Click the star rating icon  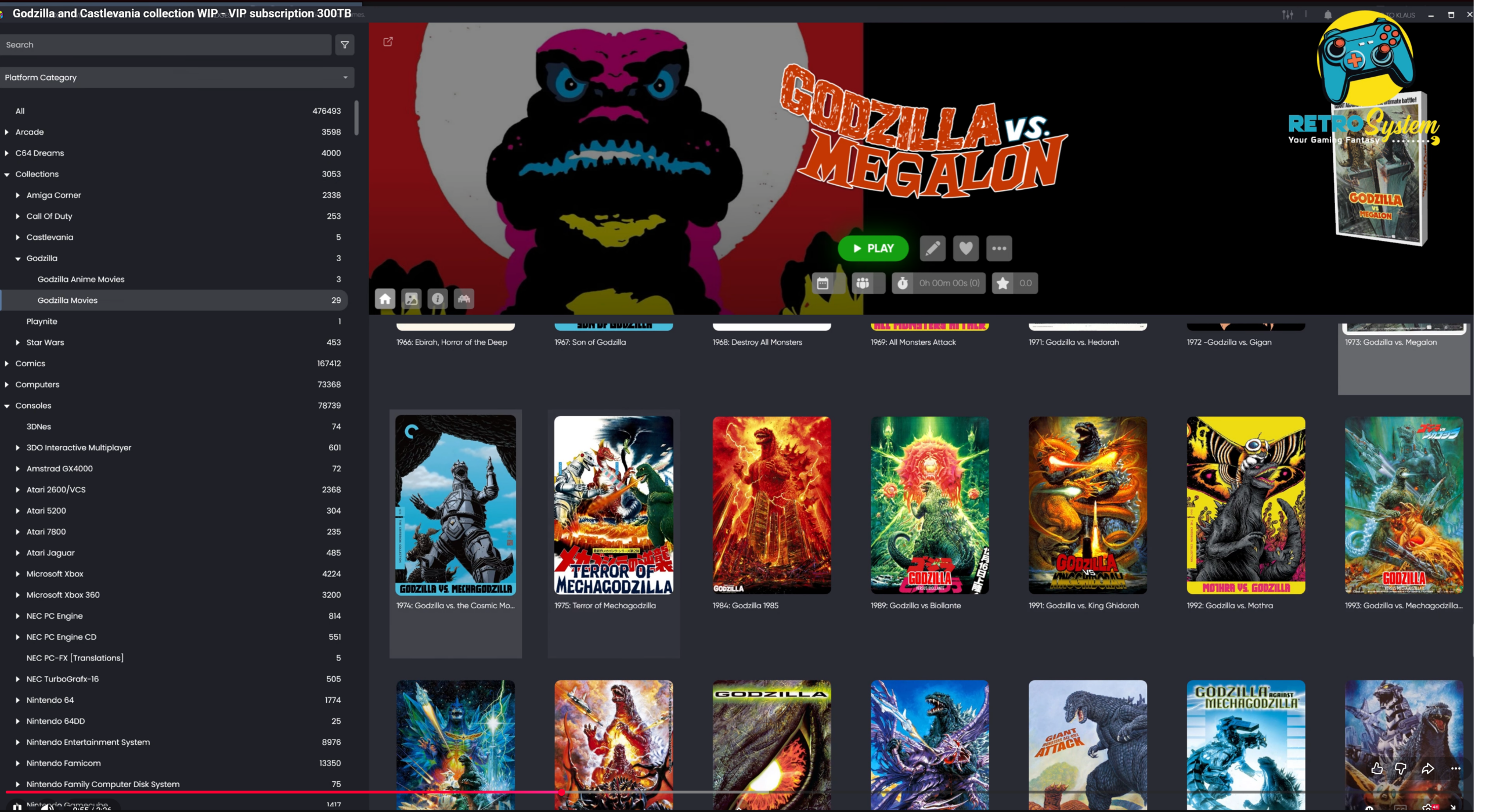coord(1002,283)
